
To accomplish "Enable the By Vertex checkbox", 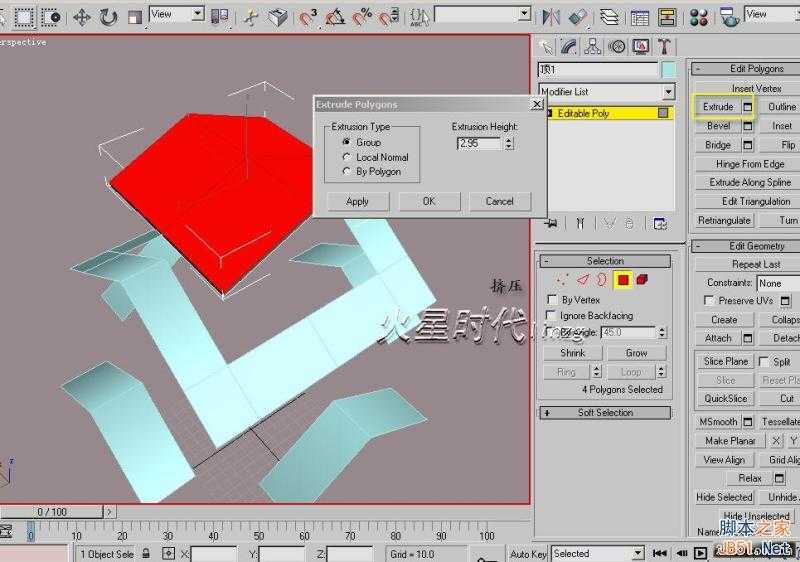I will (552, 299).
